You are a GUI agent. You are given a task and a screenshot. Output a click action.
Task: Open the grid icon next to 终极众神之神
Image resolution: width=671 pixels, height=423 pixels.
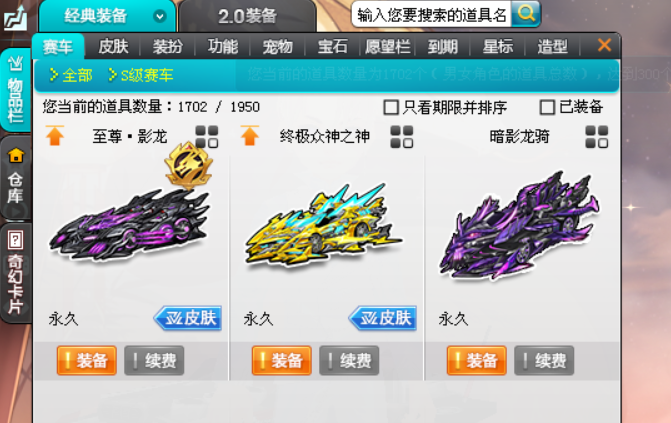pyautogui.click(x=402, y=137)
